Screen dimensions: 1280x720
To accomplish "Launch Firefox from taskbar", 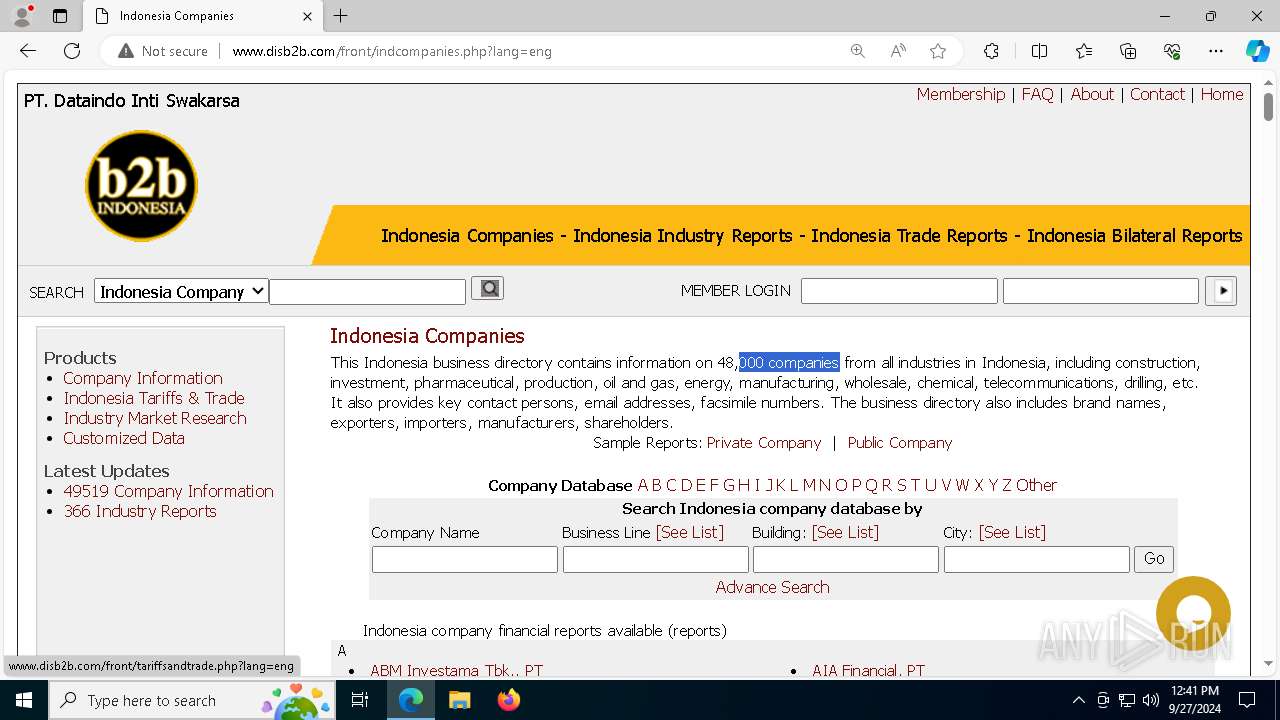I will [508, 700].
